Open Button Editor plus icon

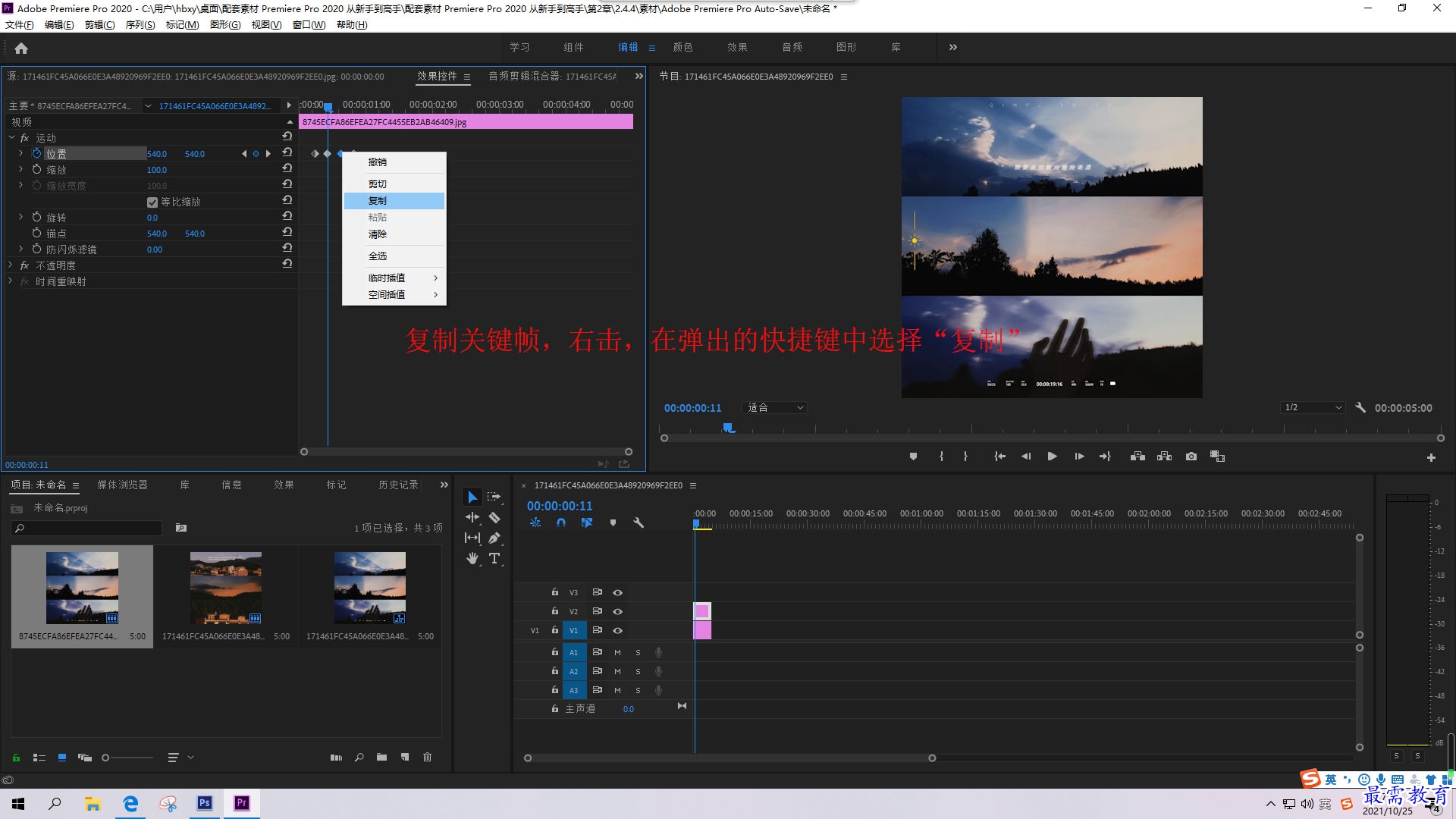click(x=1431, y=457)
